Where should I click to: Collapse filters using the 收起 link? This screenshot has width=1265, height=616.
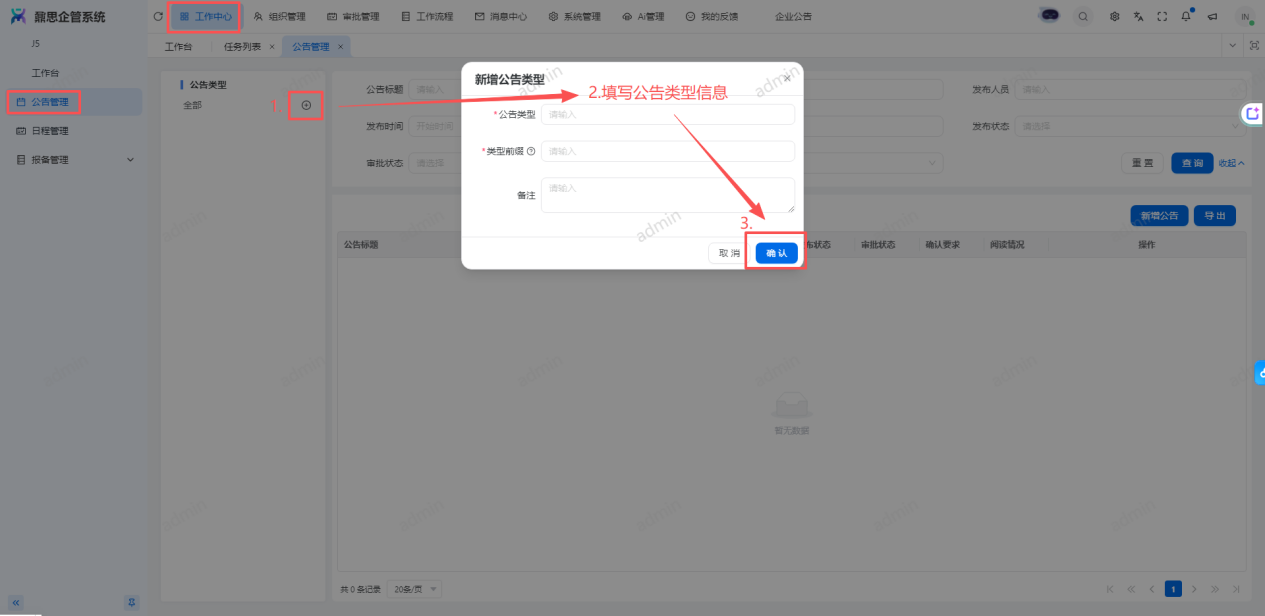[x=1231, y=163]
